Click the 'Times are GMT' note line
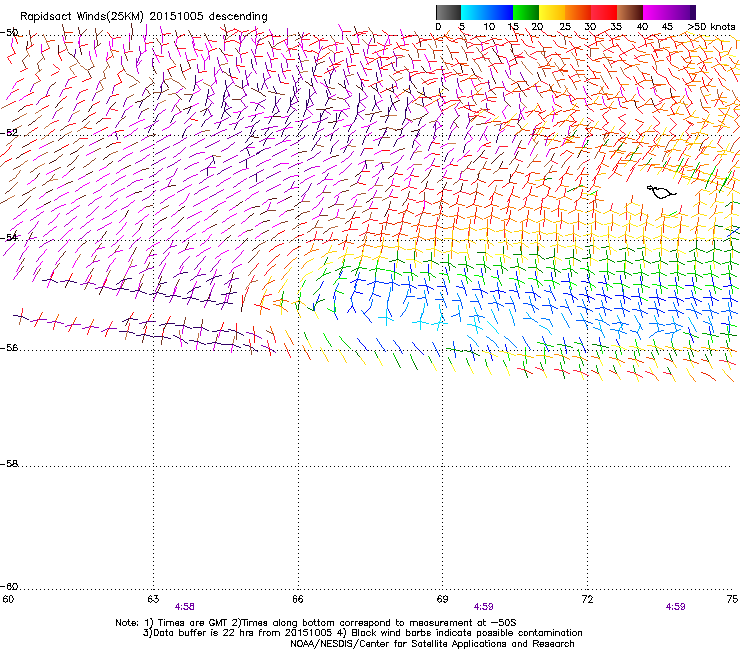 316,623
